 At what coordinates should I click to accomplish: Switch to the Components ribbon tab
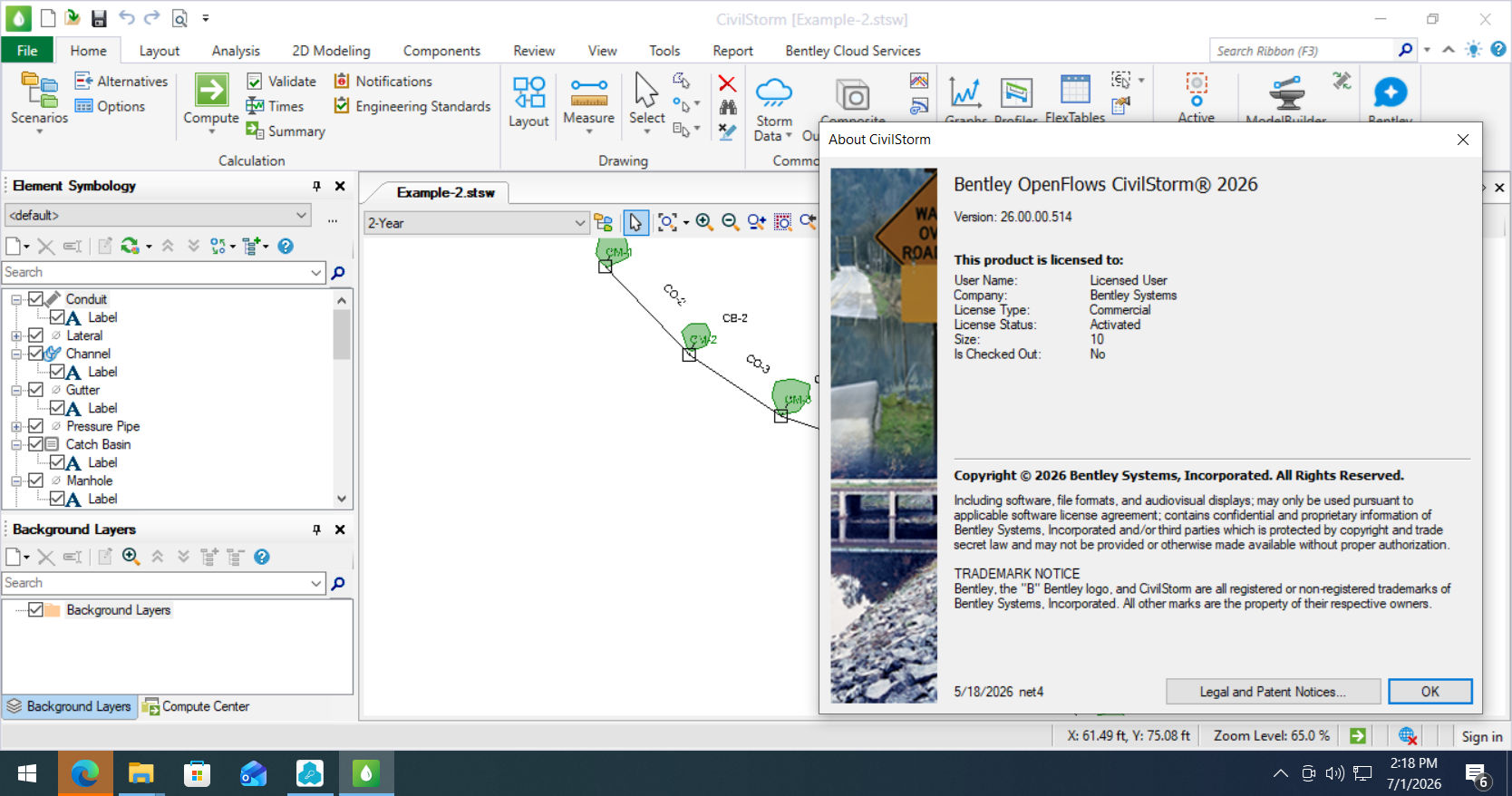[441, 51]
